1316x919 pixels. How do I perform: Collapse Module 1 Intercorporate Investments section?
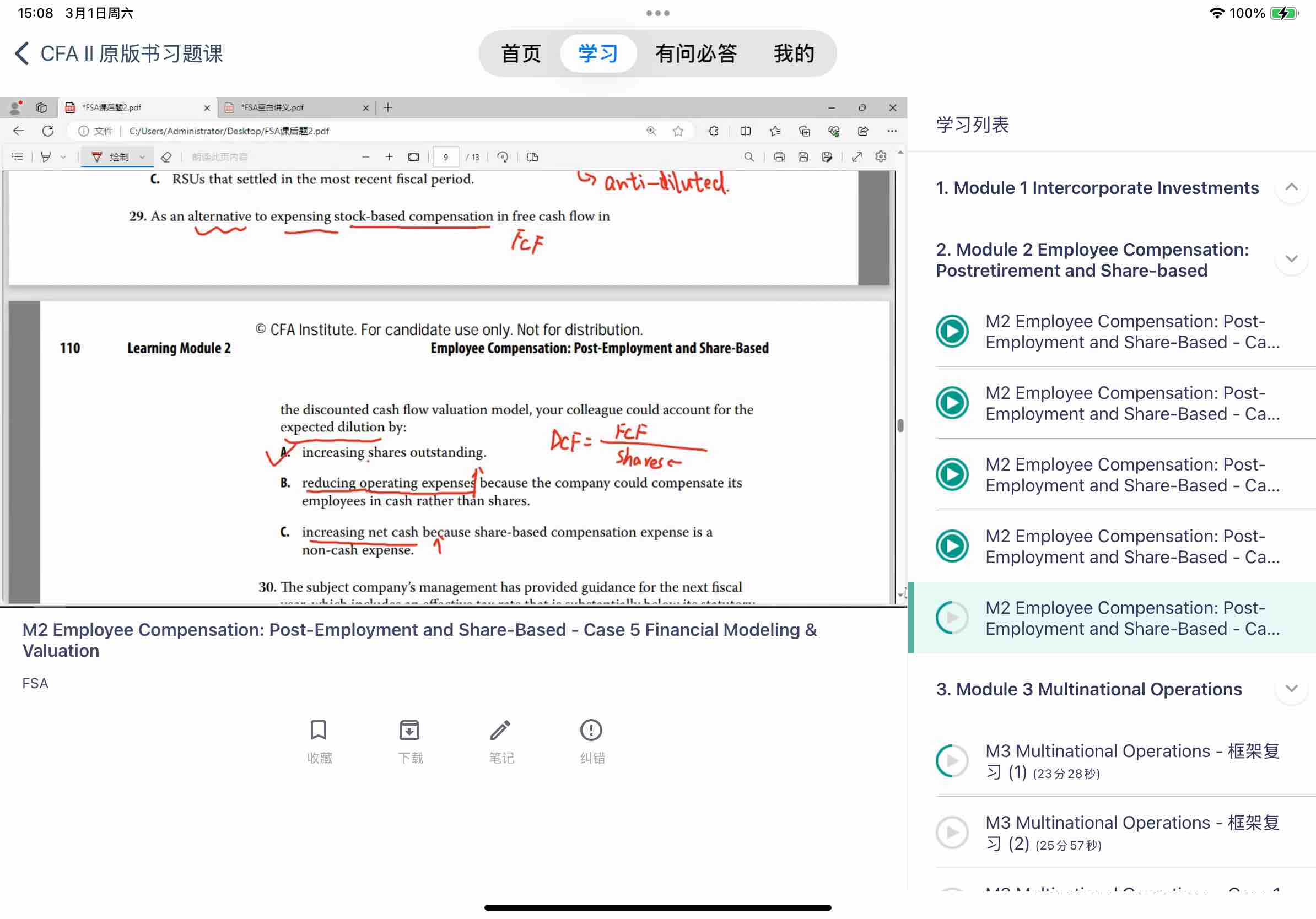pos(1291,187)
